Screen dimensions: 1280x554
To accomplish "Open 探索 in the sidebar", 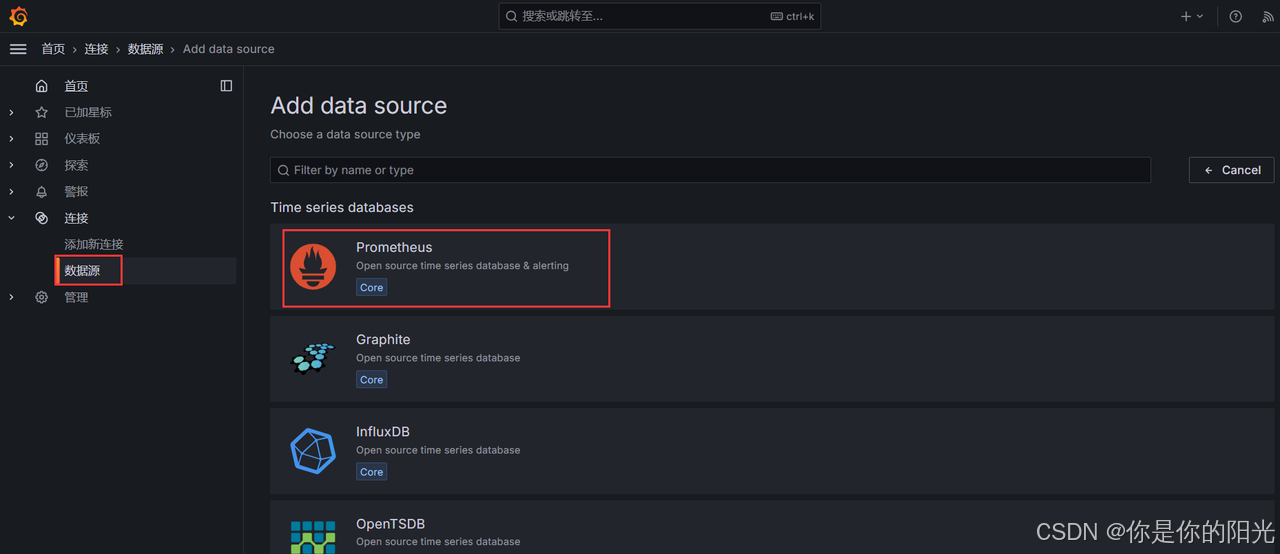I will pyautogui.click(x=76, y=165).
